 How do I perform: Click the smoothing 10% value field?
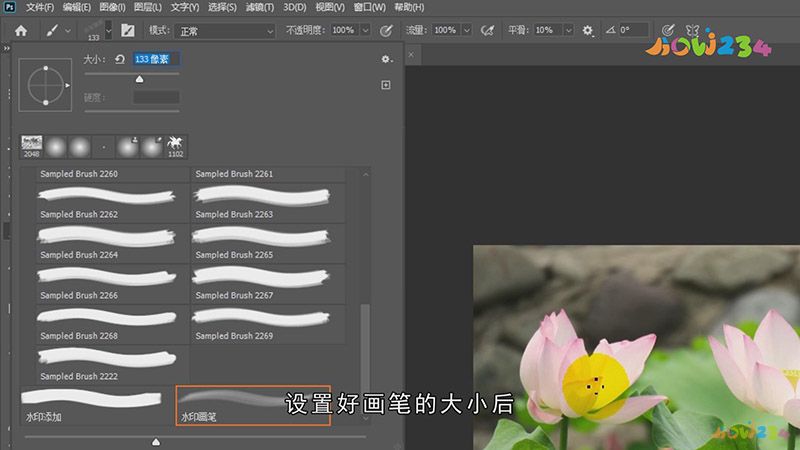(547, 30)
